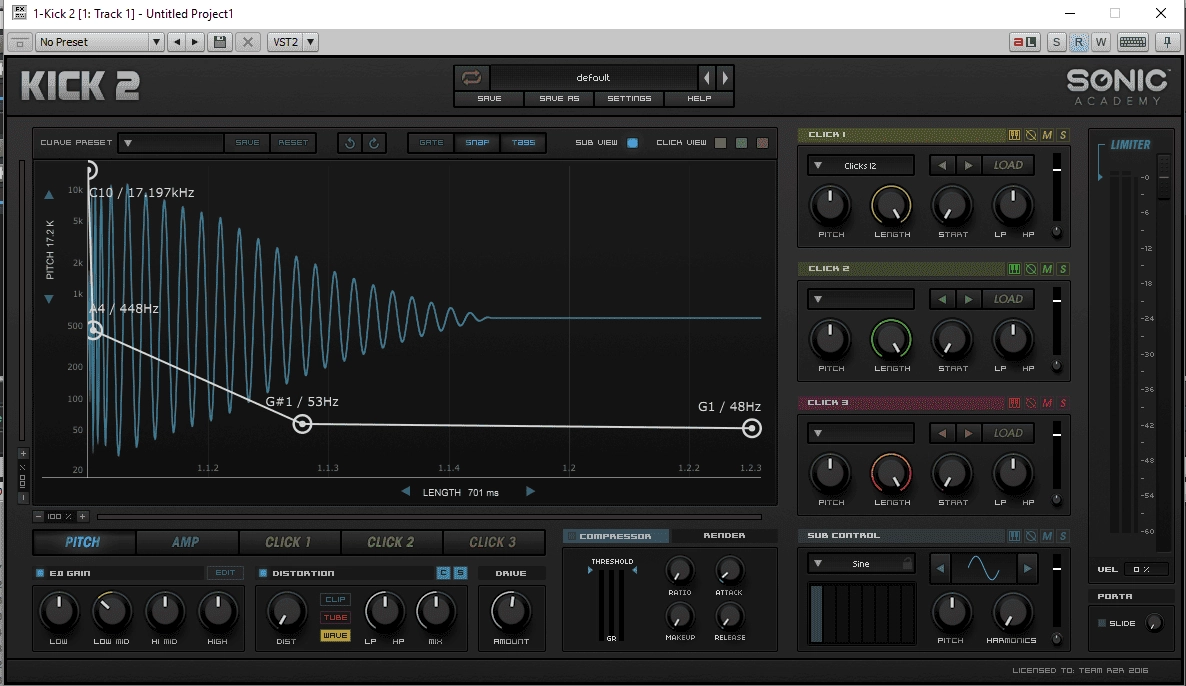Pin the plugin window with pin icon
The height and width of the screenshot is (686, 1186).
[1168, 42]
